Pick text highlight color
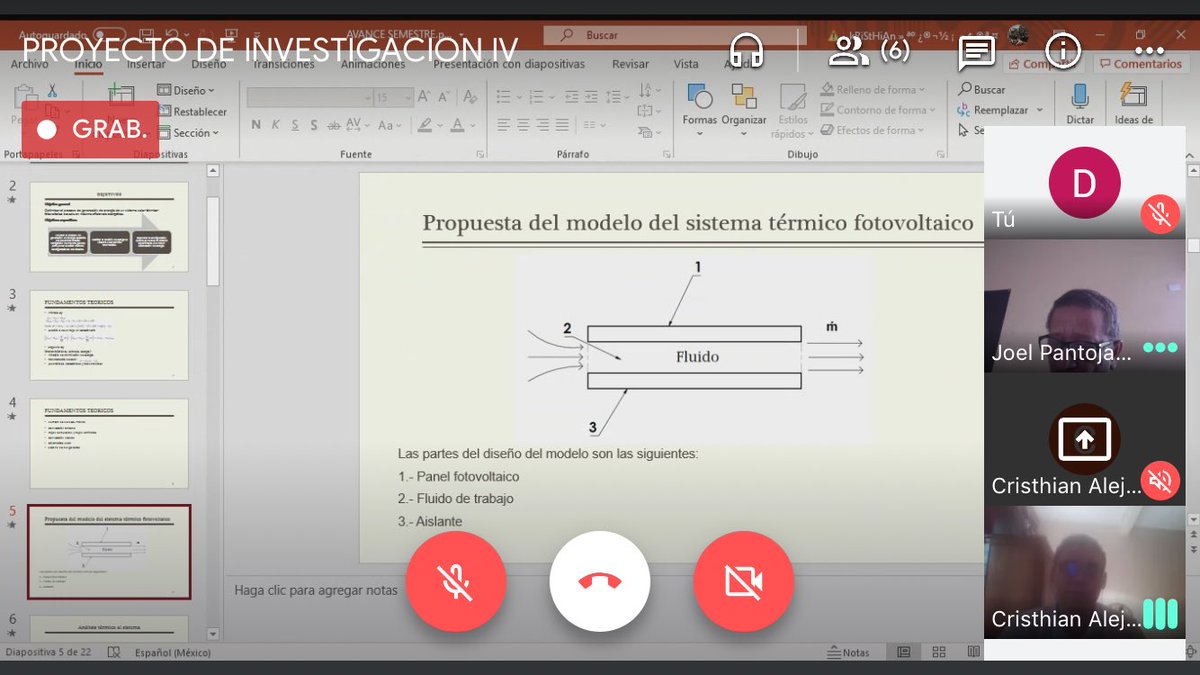The height and width of the screenshot is (675, 1200). click(x=426, y=125)
